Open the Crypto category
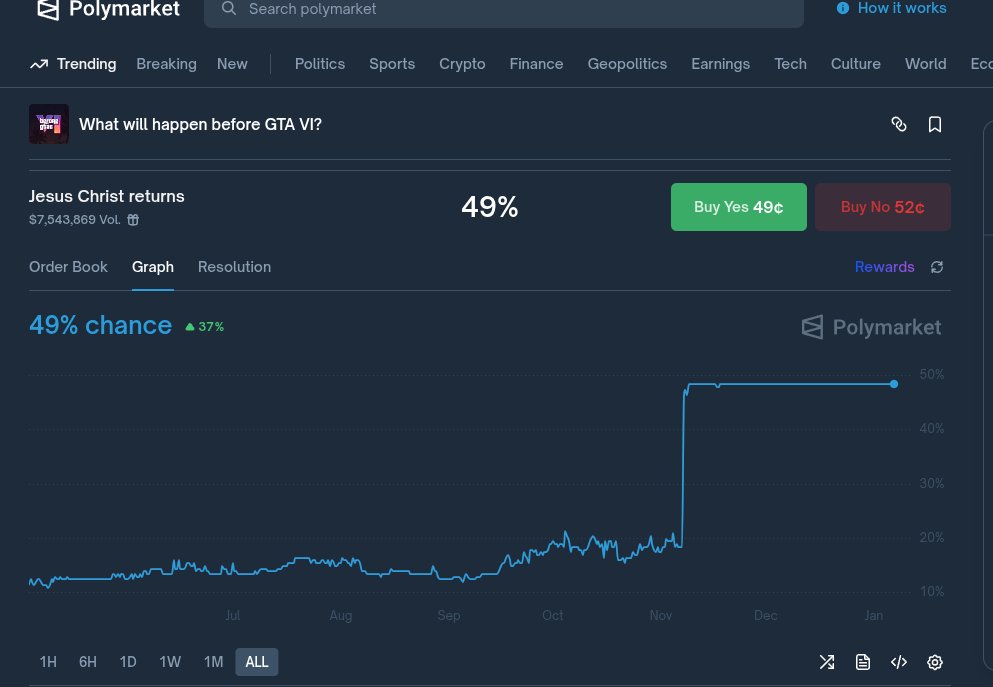 click(462, 64)
